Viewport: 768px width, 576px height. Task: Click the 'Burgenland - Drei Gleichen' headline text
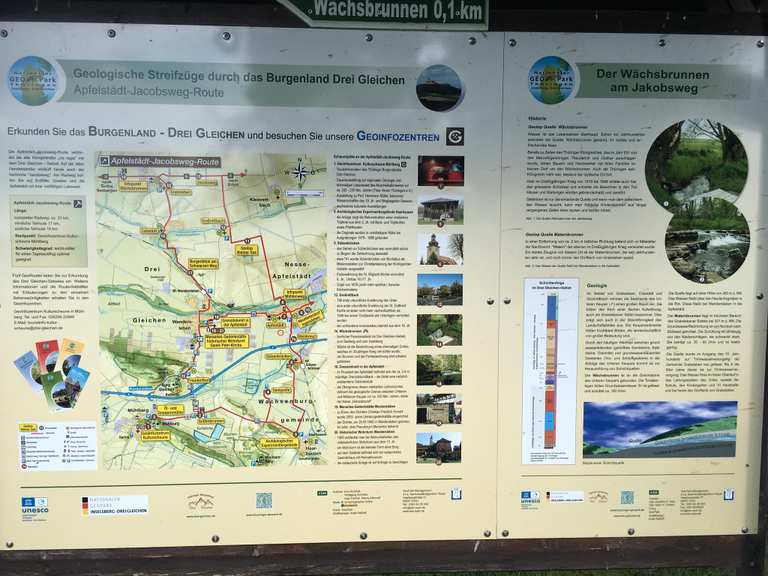coord(167,133)
